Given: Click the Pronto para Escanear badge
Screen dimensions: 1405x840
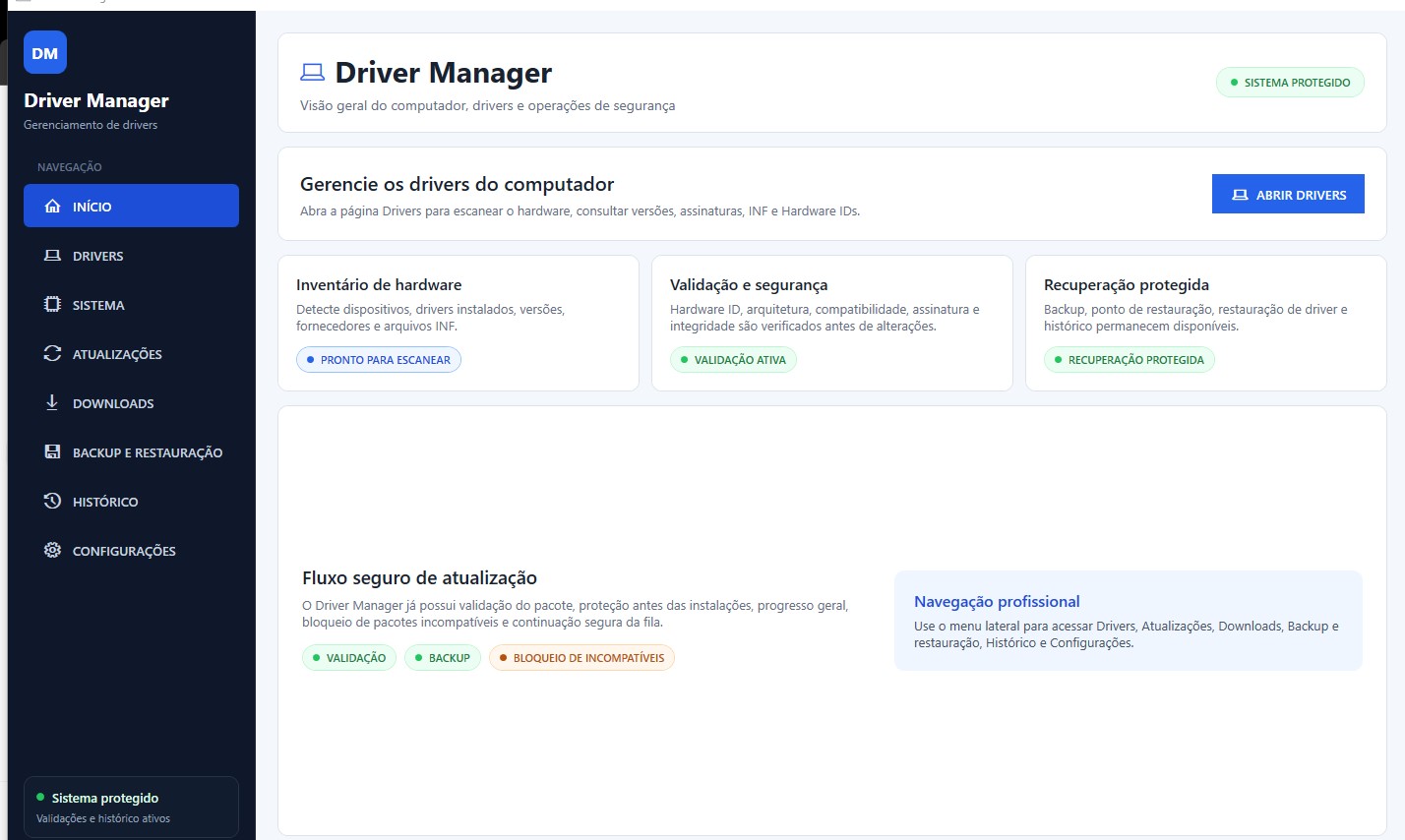Looking at the screenshot, I should click(x=379, y=360).
